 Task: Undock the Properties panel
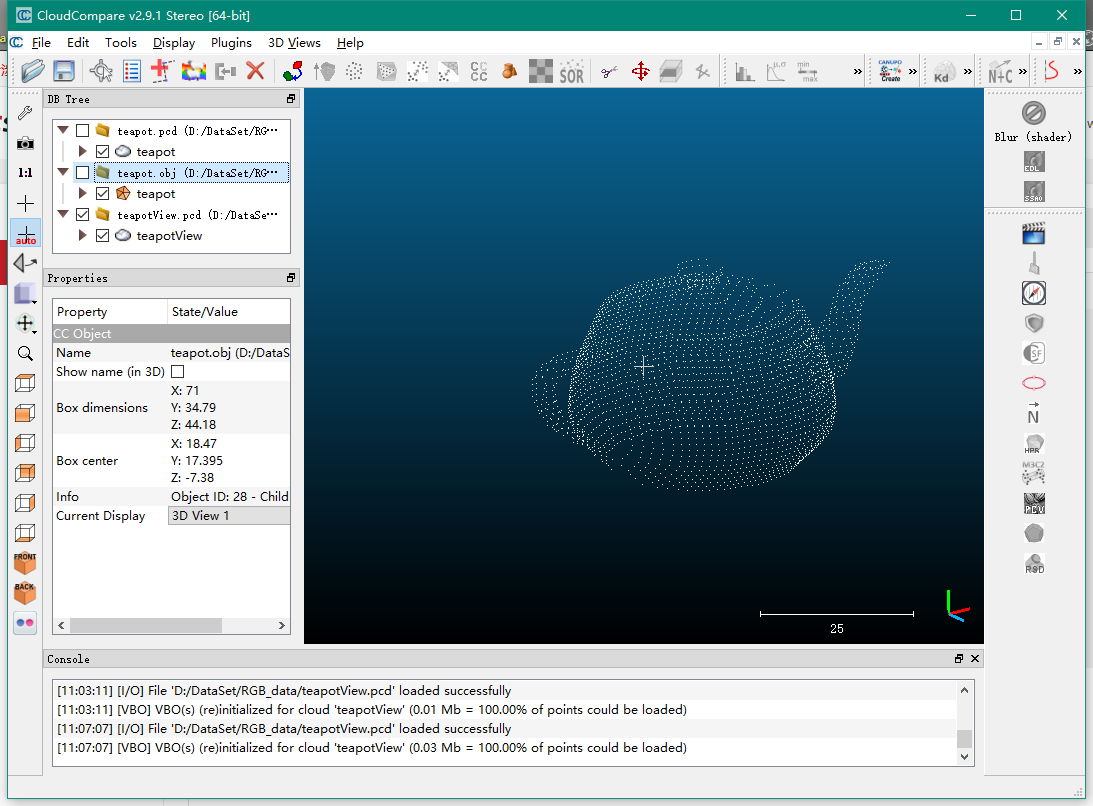(291, 277)
